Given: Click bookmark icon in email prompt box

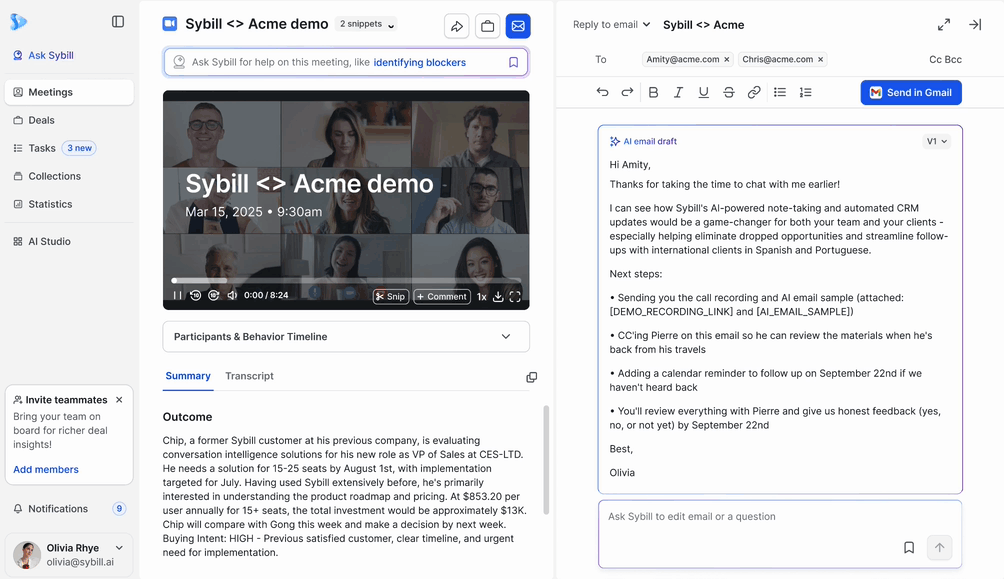Looking at the screenshot, I should pos(909,548).
